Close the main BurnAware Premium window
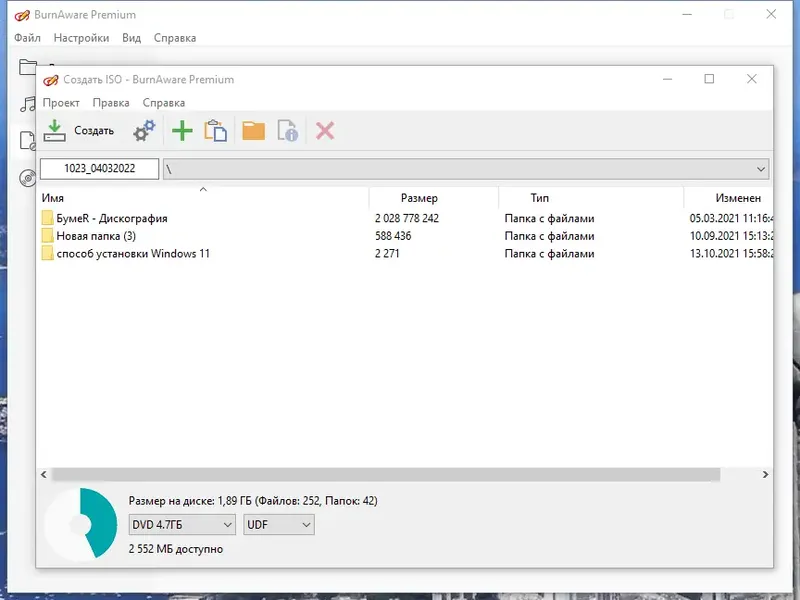800x600 pixels. 771,14
